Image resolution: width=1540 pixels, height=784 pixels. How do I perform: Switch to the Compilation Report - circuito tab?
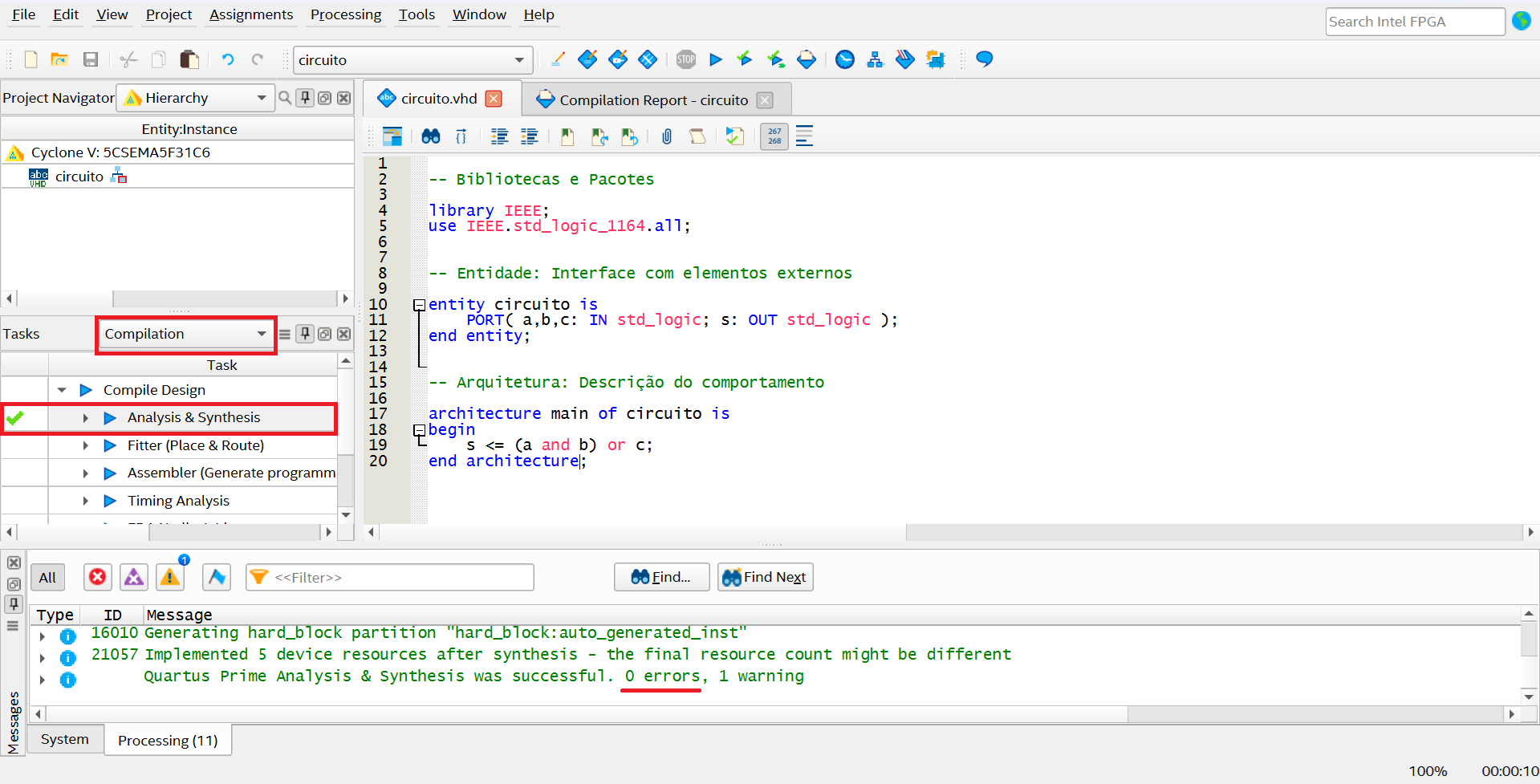pyautogui.click(x=652, y=100)
